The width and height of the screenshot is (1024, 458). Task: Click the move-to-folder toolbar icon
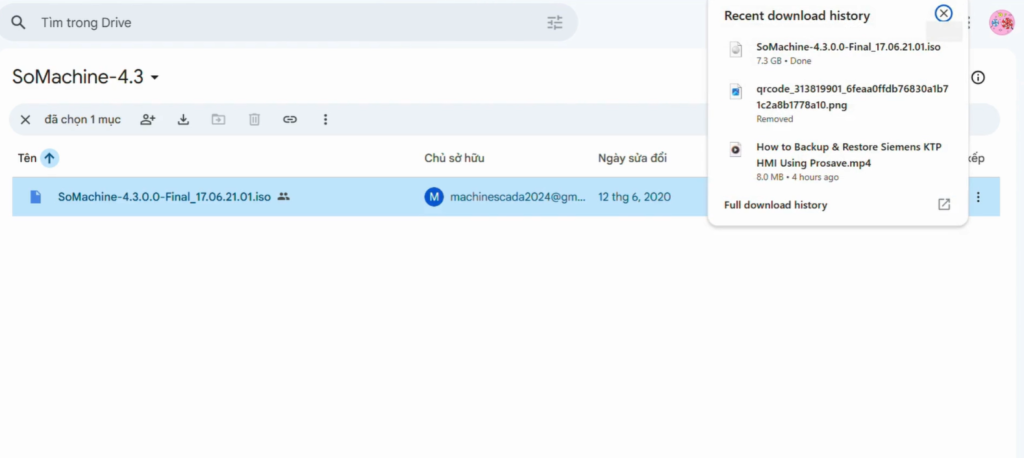218,120
